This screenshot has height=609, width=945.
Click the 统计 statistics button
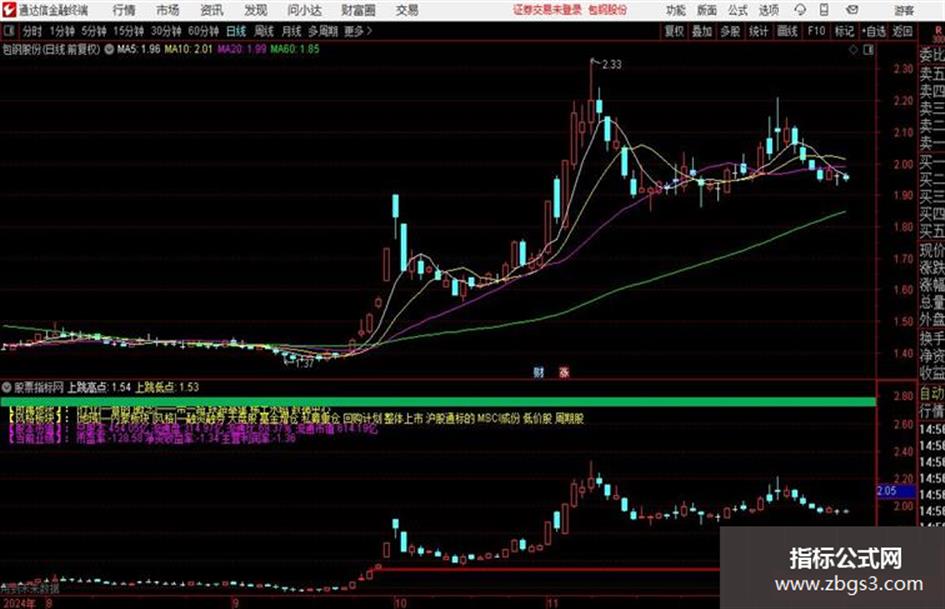coord(758,31)
